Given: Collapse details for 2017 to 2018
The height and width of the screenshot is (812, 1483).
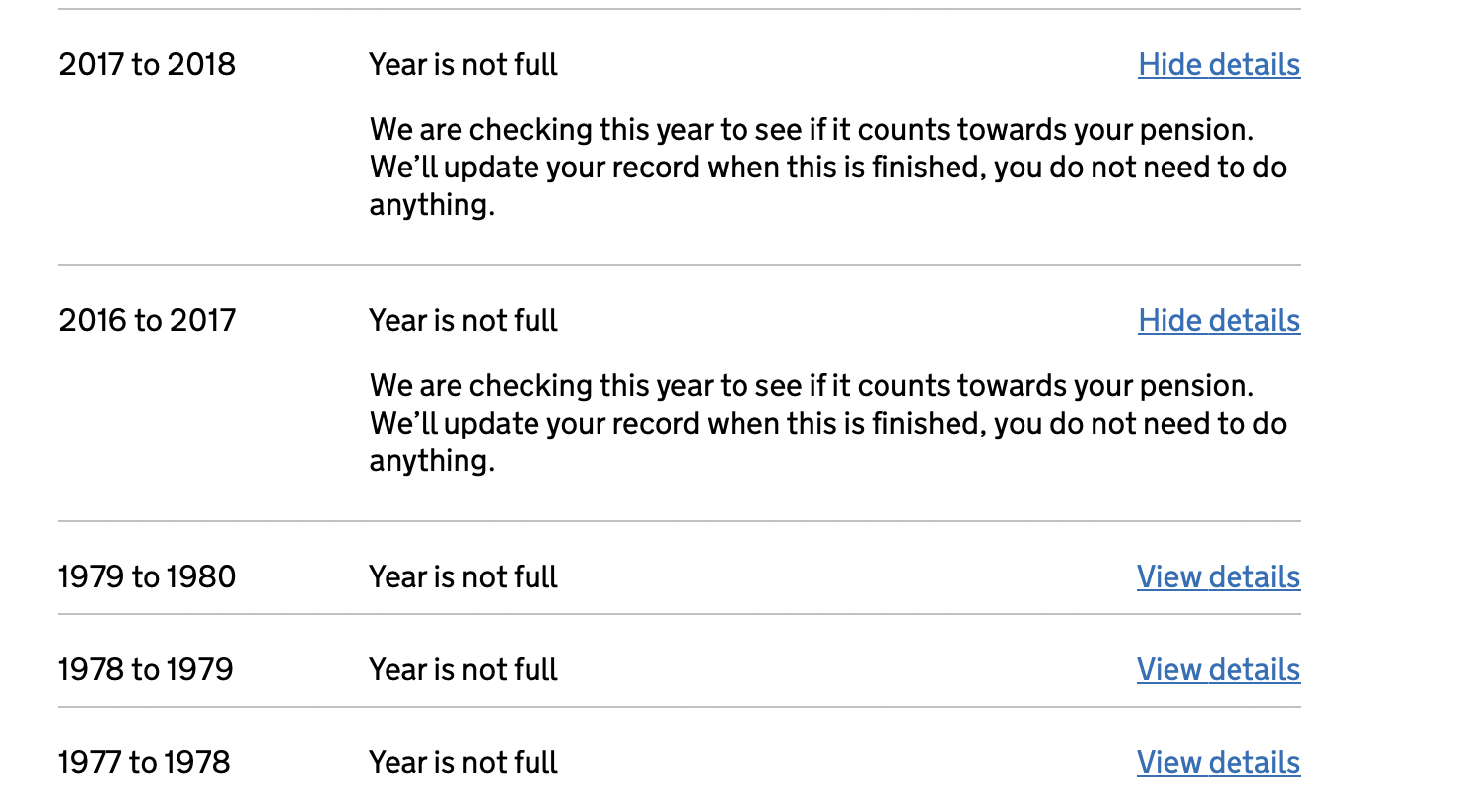Looking at the screenshot, I should [1219, 65].
